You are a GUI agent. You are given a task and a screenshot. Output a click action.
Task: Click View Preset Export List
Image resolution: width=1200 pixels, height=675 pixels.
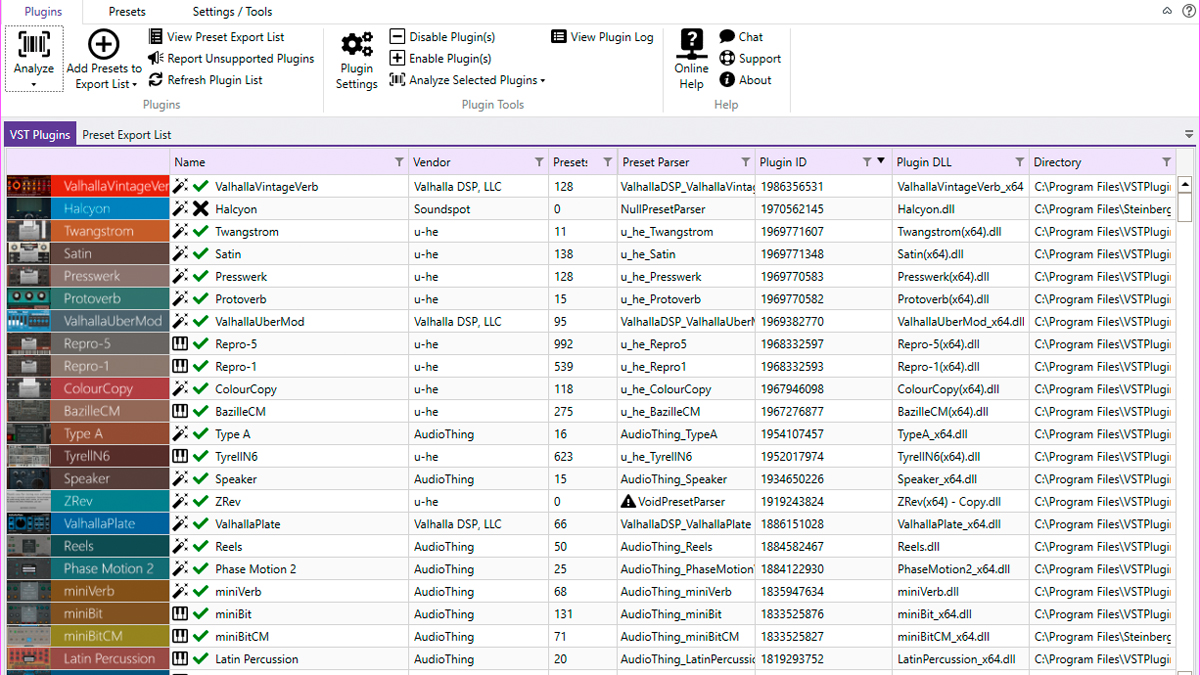(x=216, y=37)
